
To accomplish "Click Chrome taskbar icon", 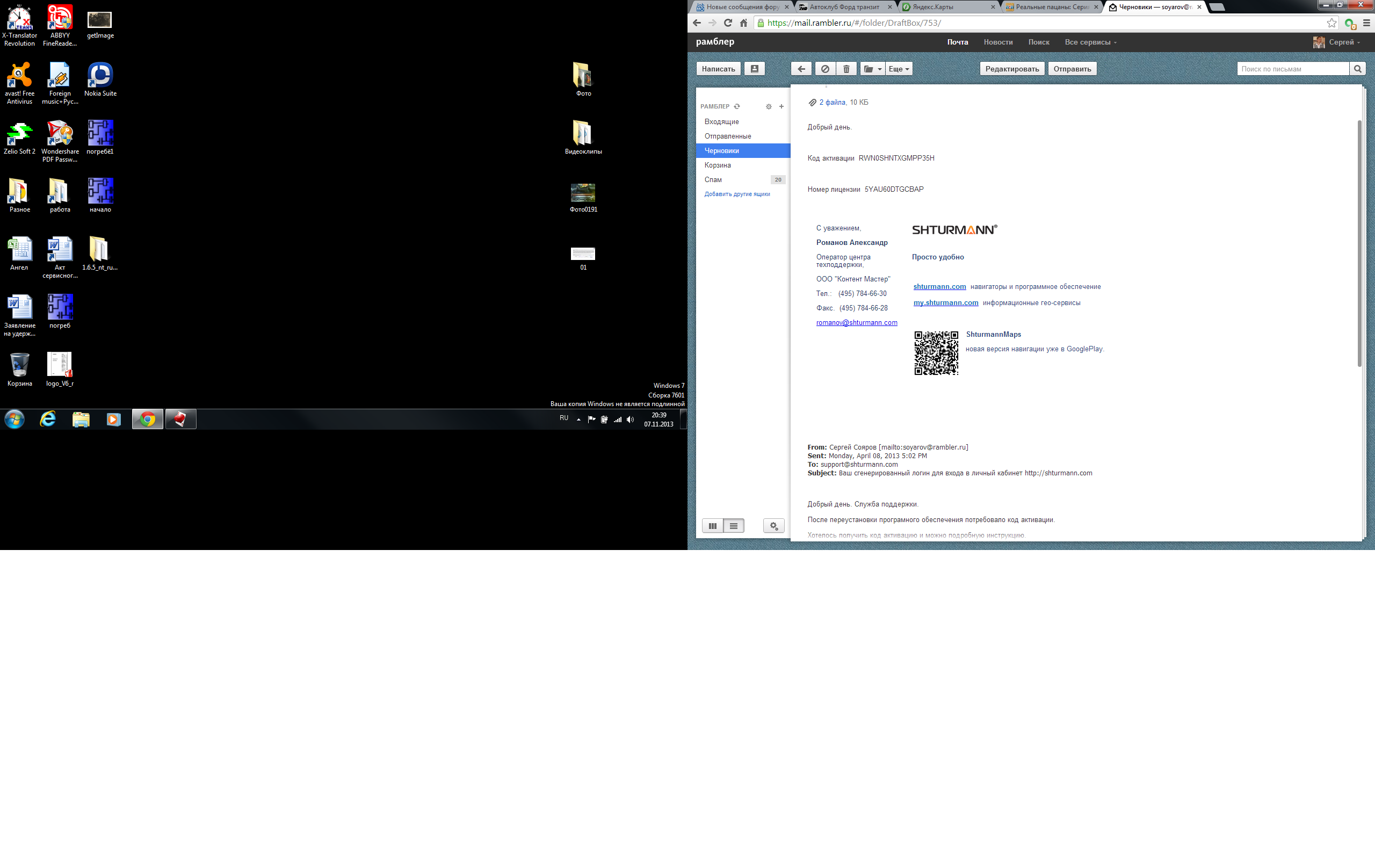I will coord(147,419).
